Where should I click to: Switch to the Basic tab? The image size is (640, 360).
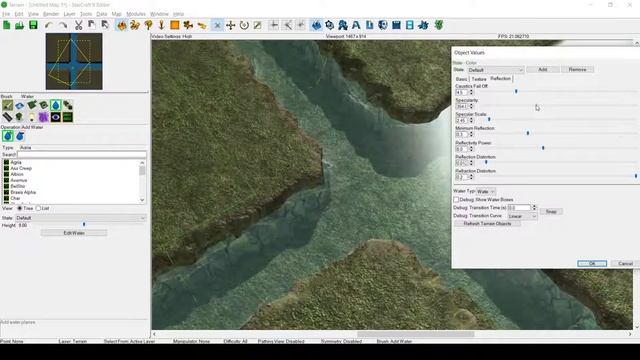tap(461, 79)
